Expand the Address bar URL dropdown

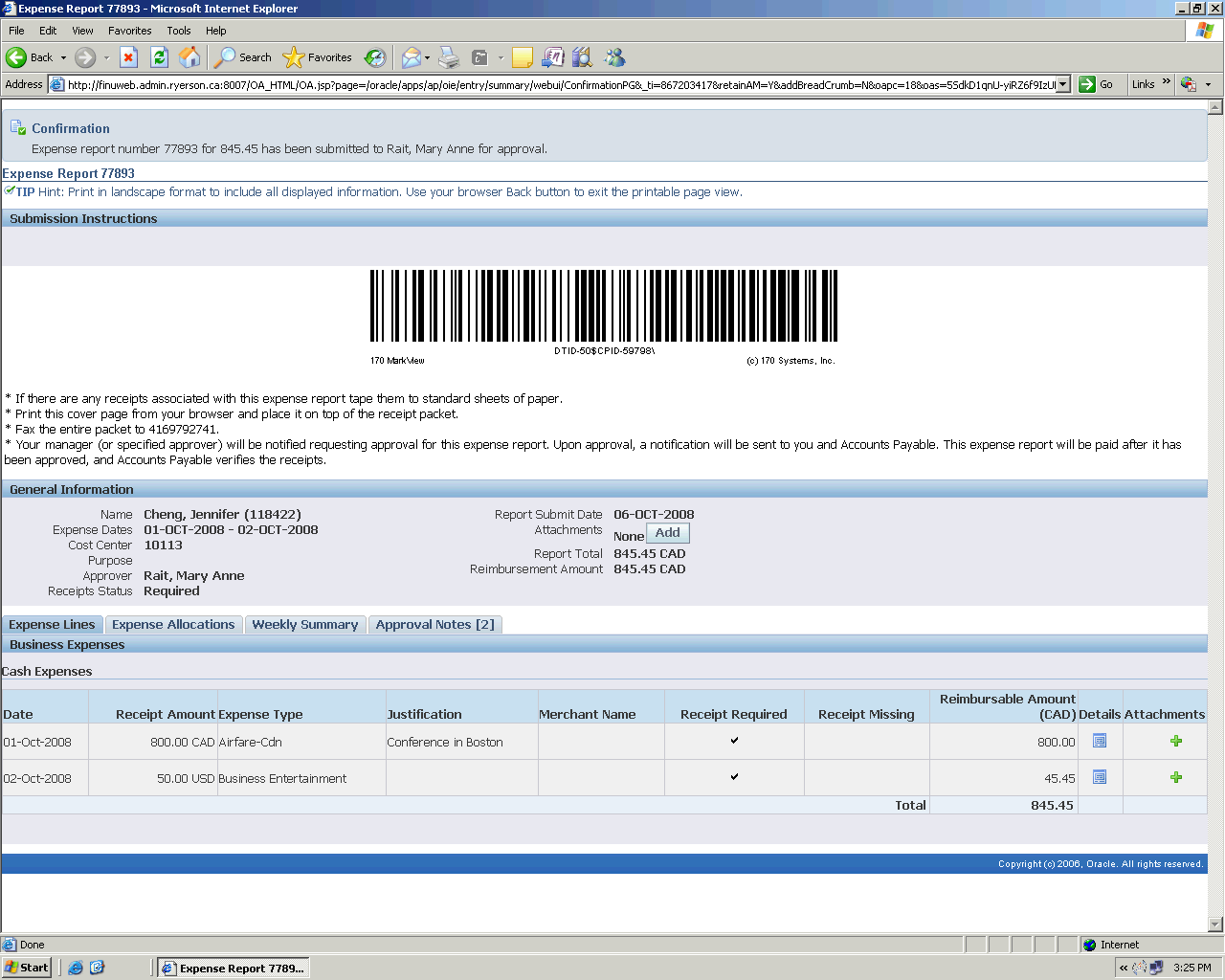click(1062, 84)
